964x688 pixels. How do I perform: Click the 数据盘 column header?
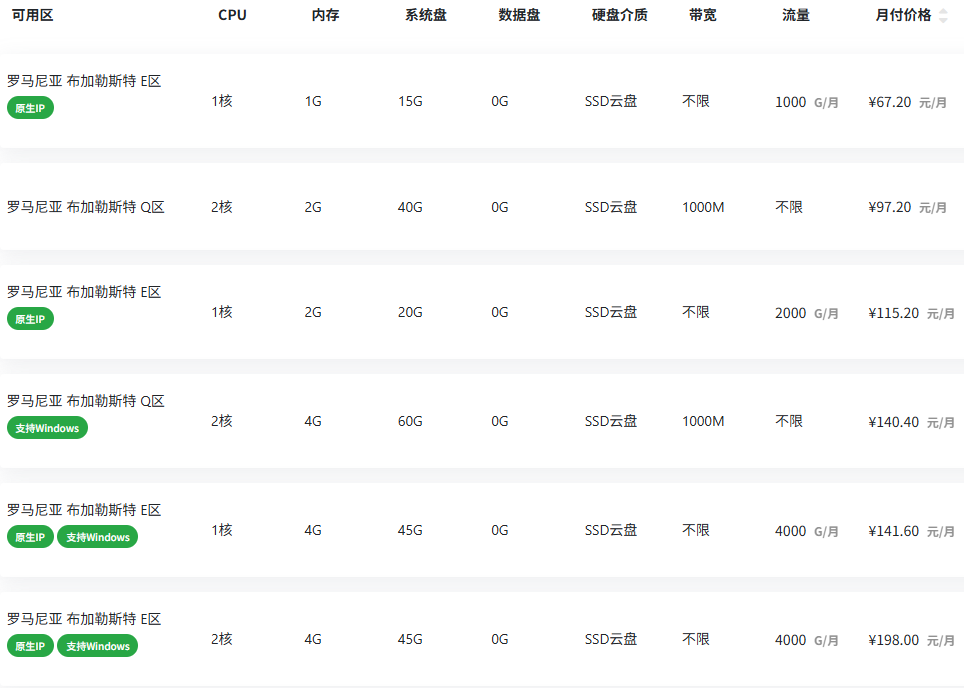pyautogui.click(x=519, y=15)
